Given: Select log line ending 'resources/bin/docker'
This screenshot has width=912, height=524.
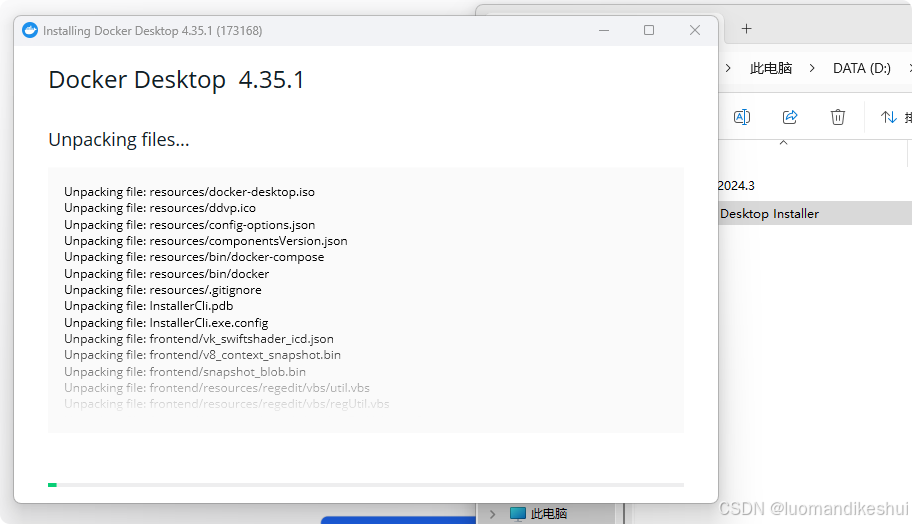Looking at the screenshot, I should point(166,273).
